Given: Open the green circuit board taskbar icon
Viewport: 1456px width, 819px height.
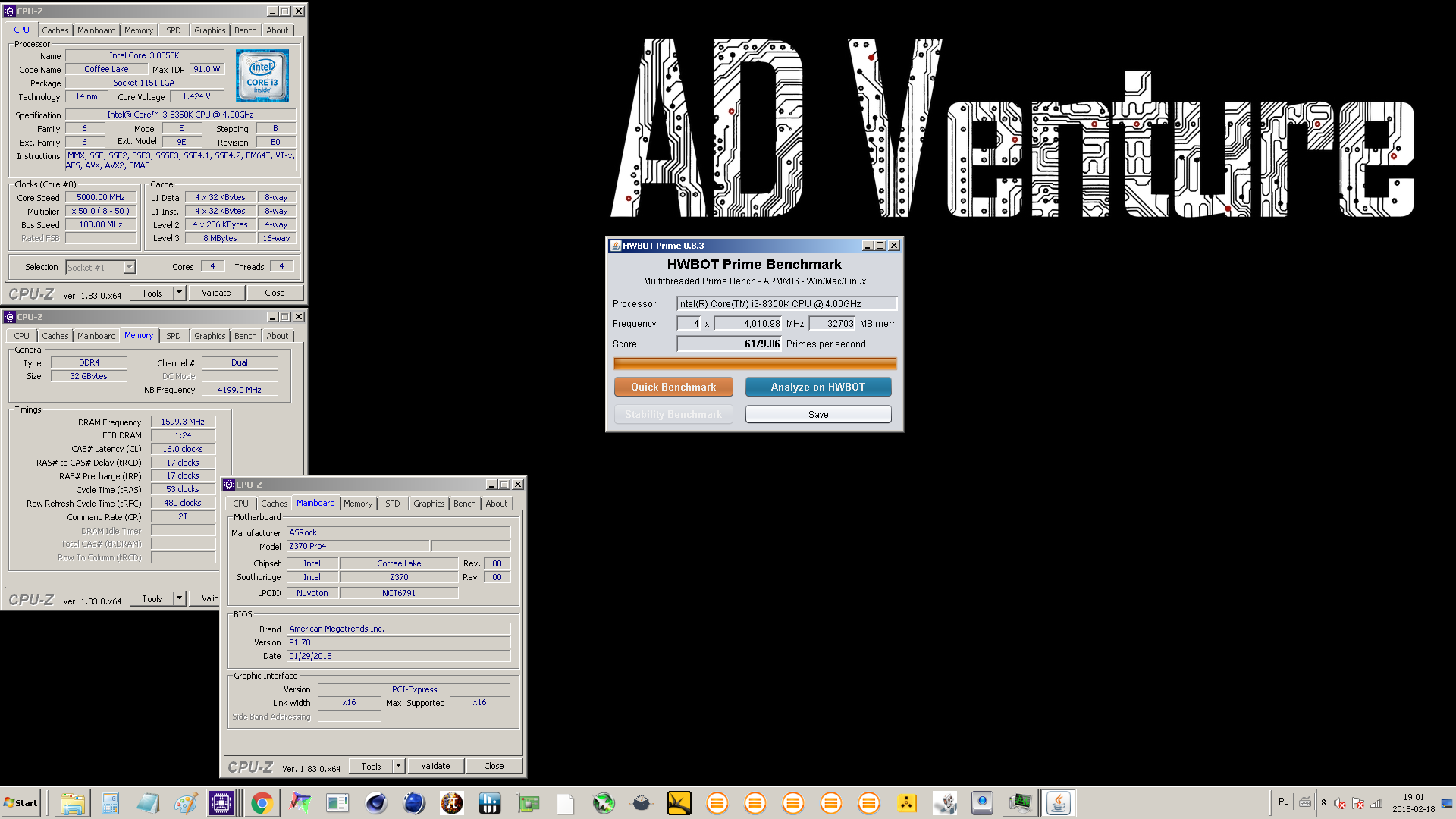Looking at the screenshot, I should click(x=528, y=803).
